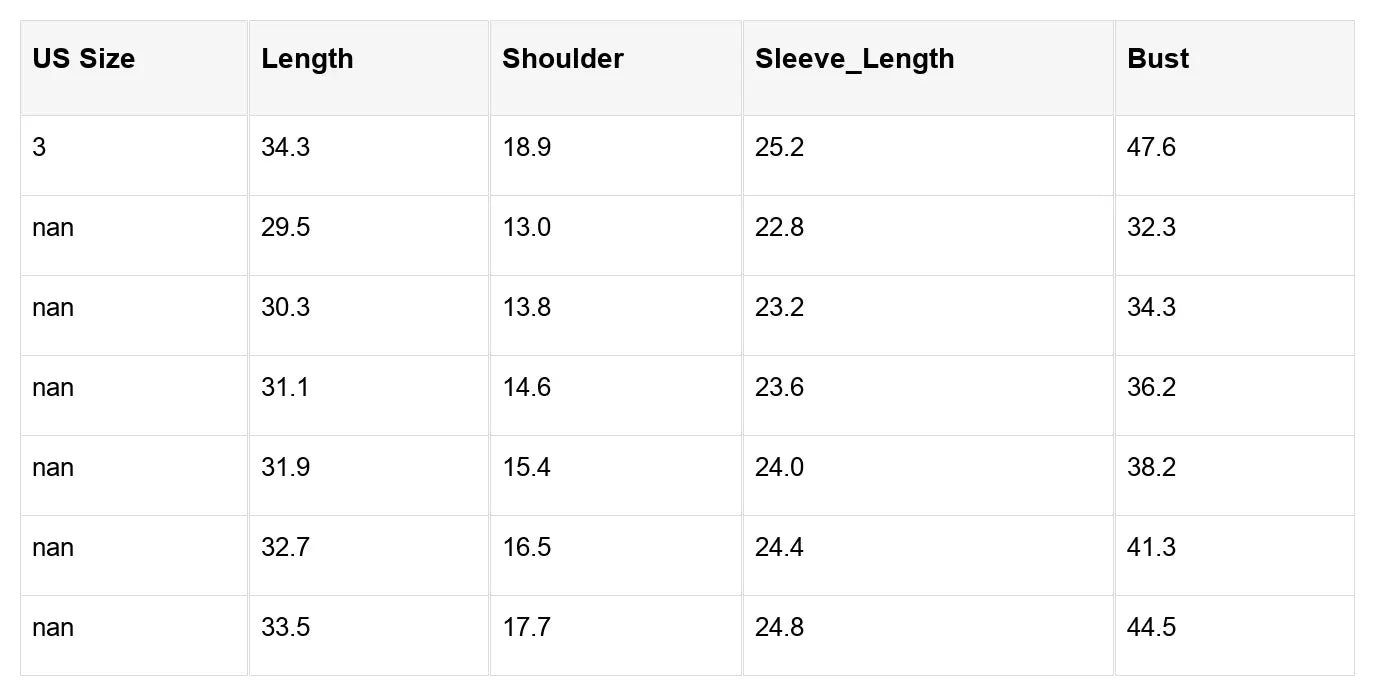
Task: Select the Length cell showing 31.1
Action: coord(286,388)
